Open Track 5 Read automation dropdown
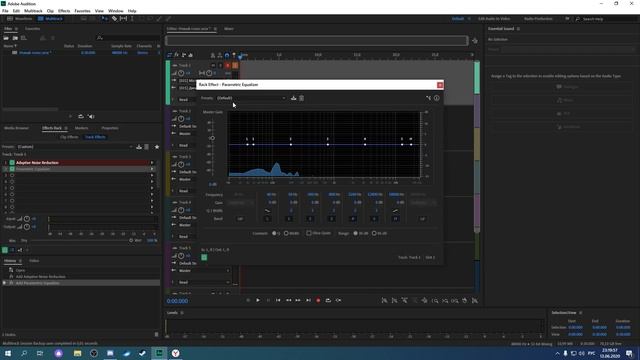Image resolution: width=640 pixels, height=360 pixels. [x=204, y=282]
